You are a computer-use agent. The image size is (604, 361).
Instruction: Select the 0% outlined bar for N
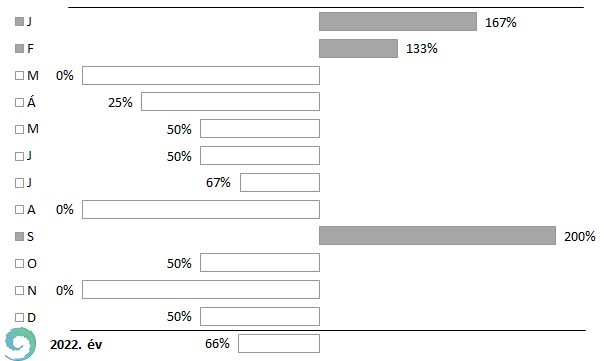click(201, 289)
